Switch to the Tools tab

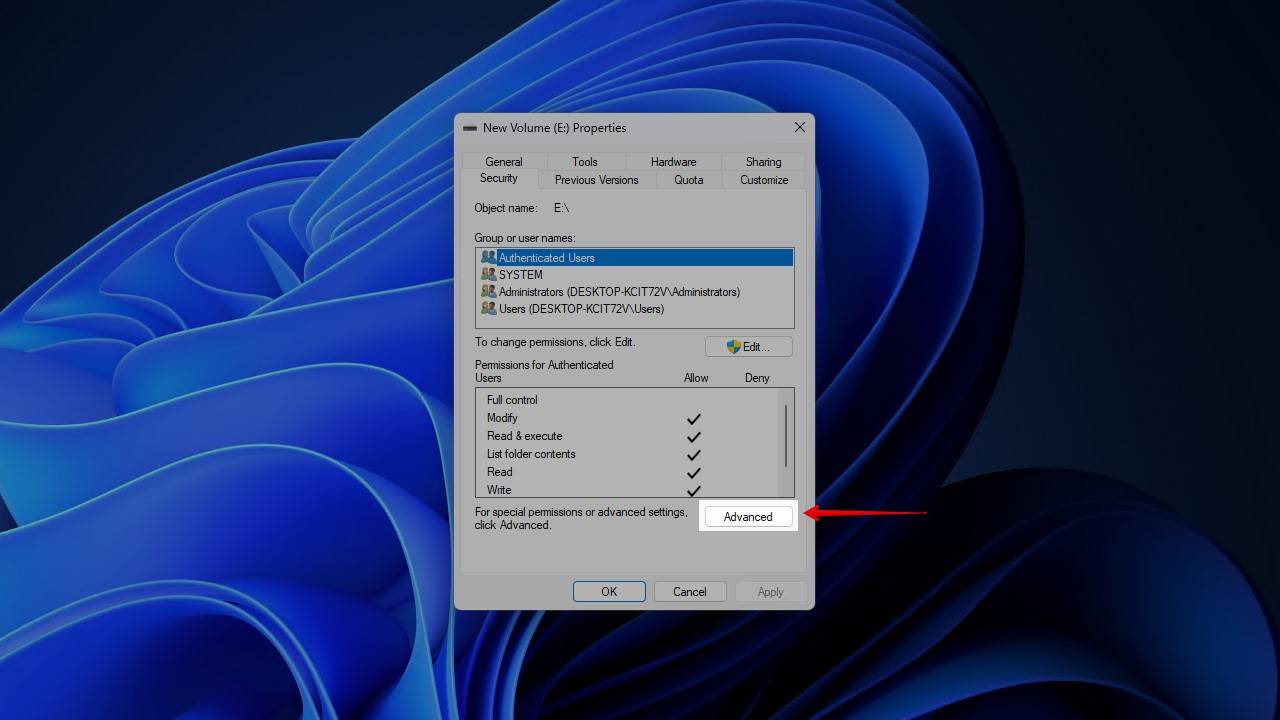coord(585,162)
